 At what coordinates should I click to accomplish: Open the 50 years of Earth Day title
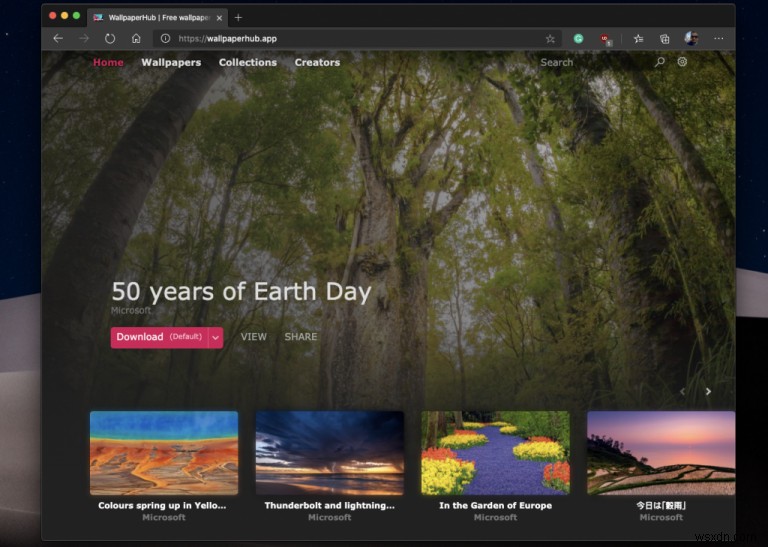[x=241, y=291]
